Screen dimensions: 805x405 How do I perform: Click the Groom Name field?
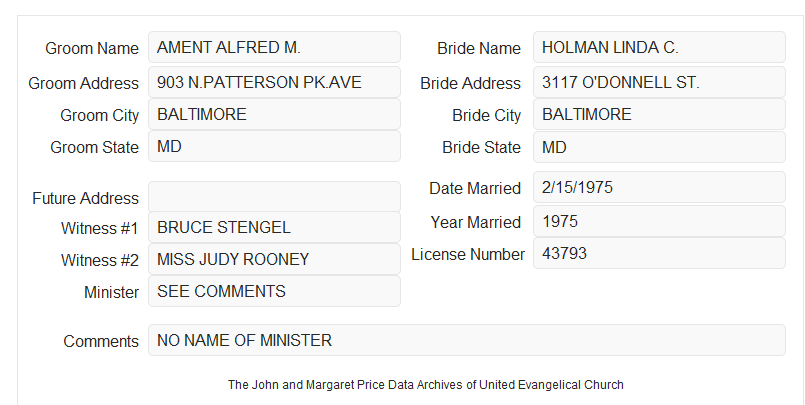[274, 47]
